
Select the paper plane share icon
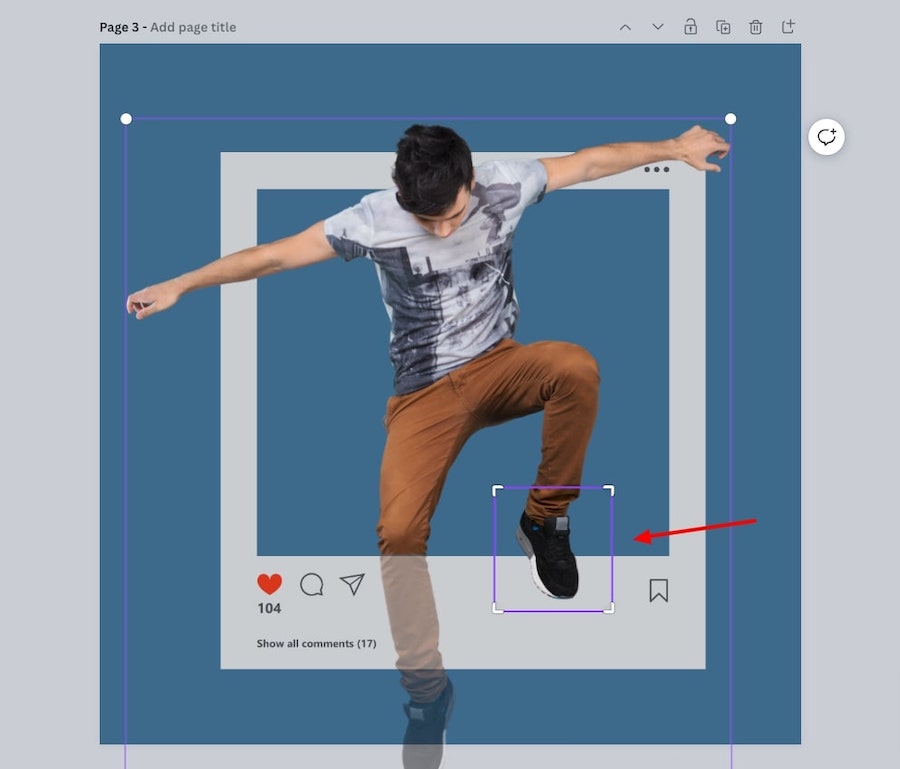(352, 584)
